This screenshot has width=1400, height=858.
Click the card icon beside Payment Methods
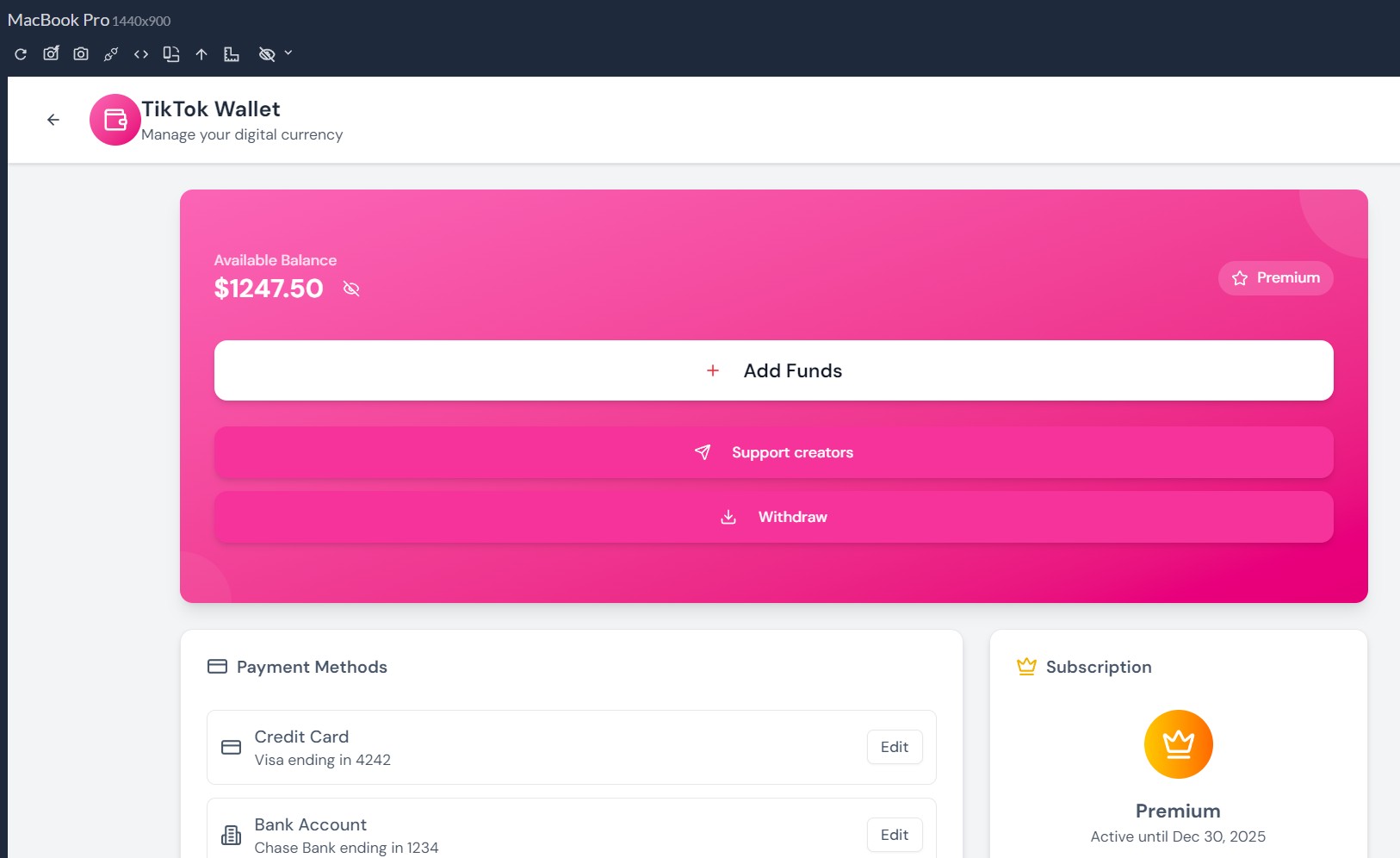[x=218, y=667]
